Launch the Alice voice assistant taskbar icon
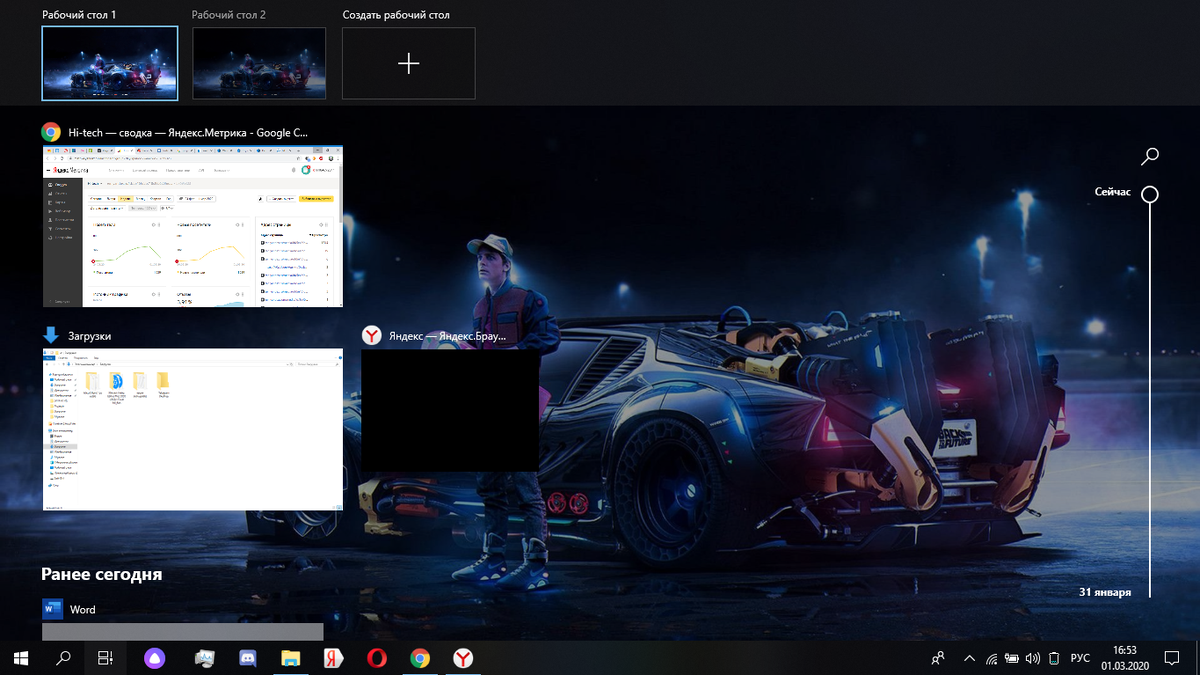 pos(154,658)
